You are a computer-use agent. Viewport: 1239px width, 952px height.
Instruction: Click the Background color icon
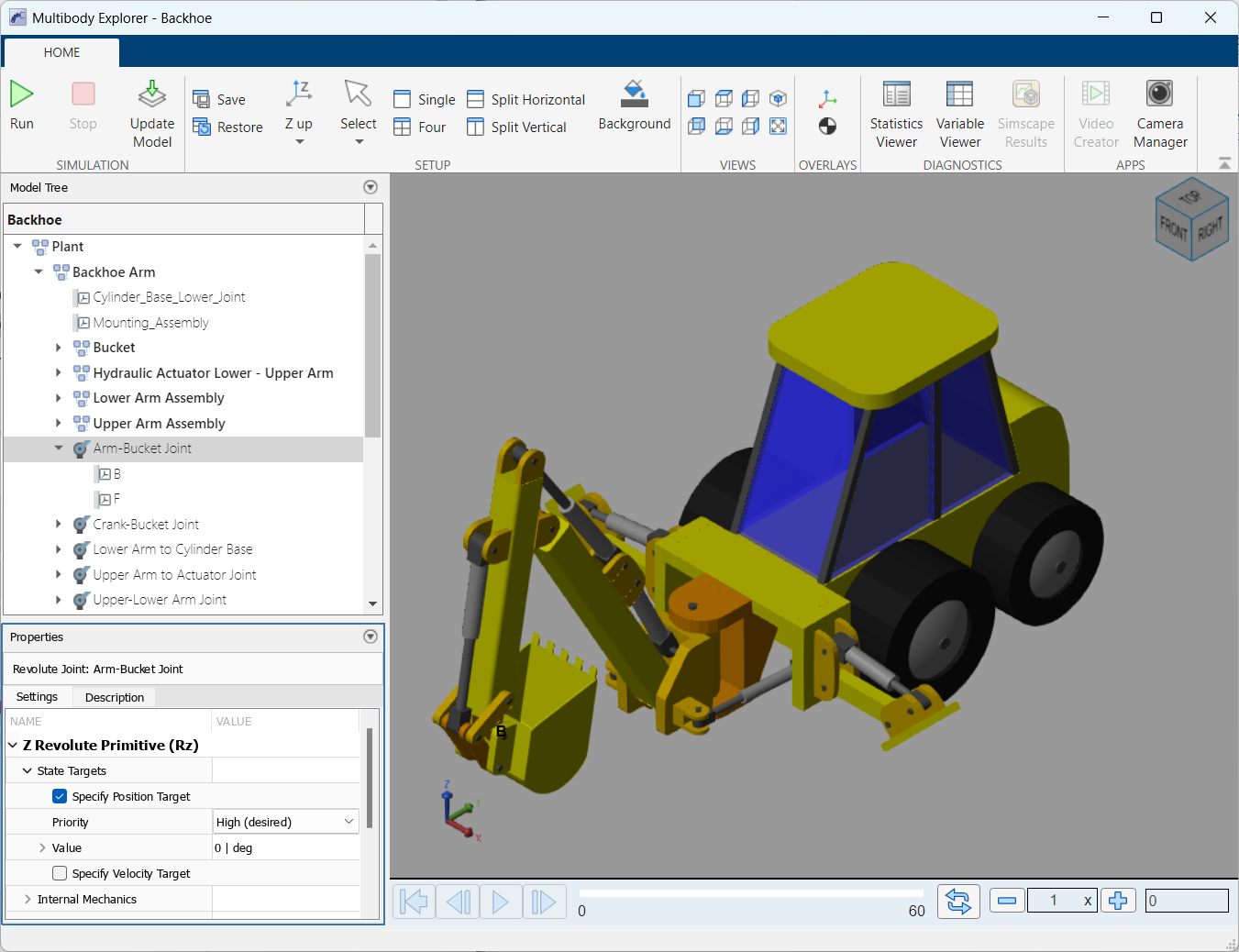tap(635, 94)
